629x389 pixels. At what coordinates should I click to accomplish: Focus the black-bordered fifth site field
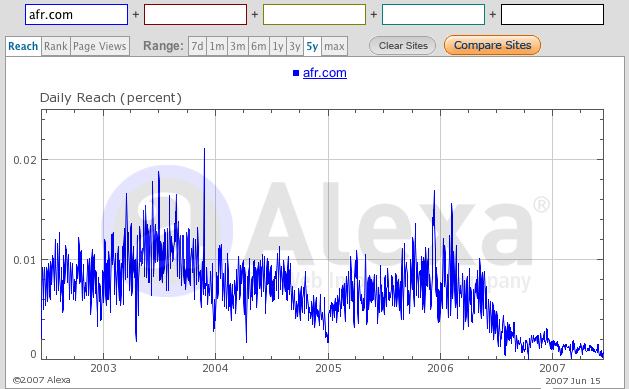[x=552, y=15]
